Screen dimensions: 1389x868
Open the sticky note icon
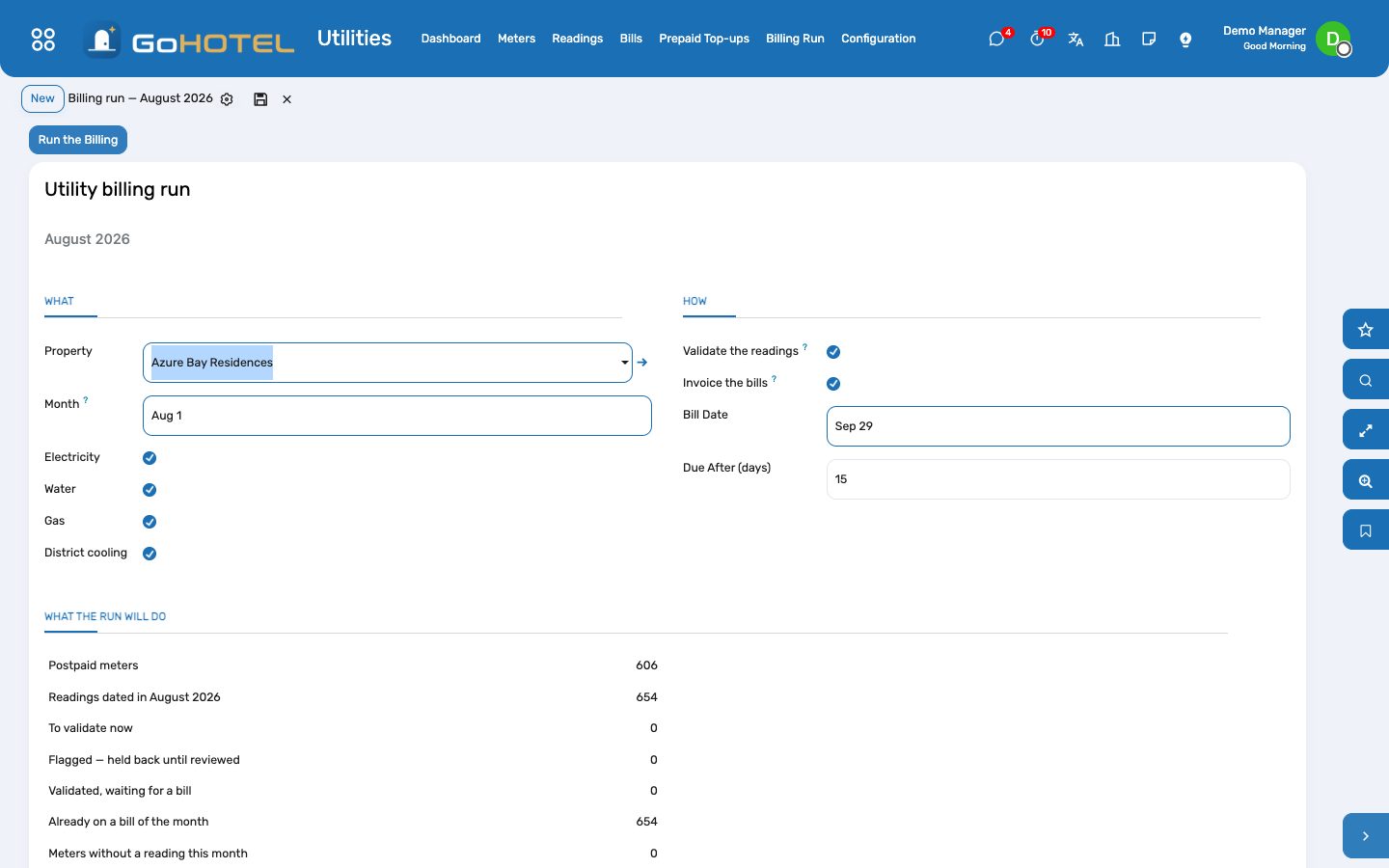tap(1149, 40)
